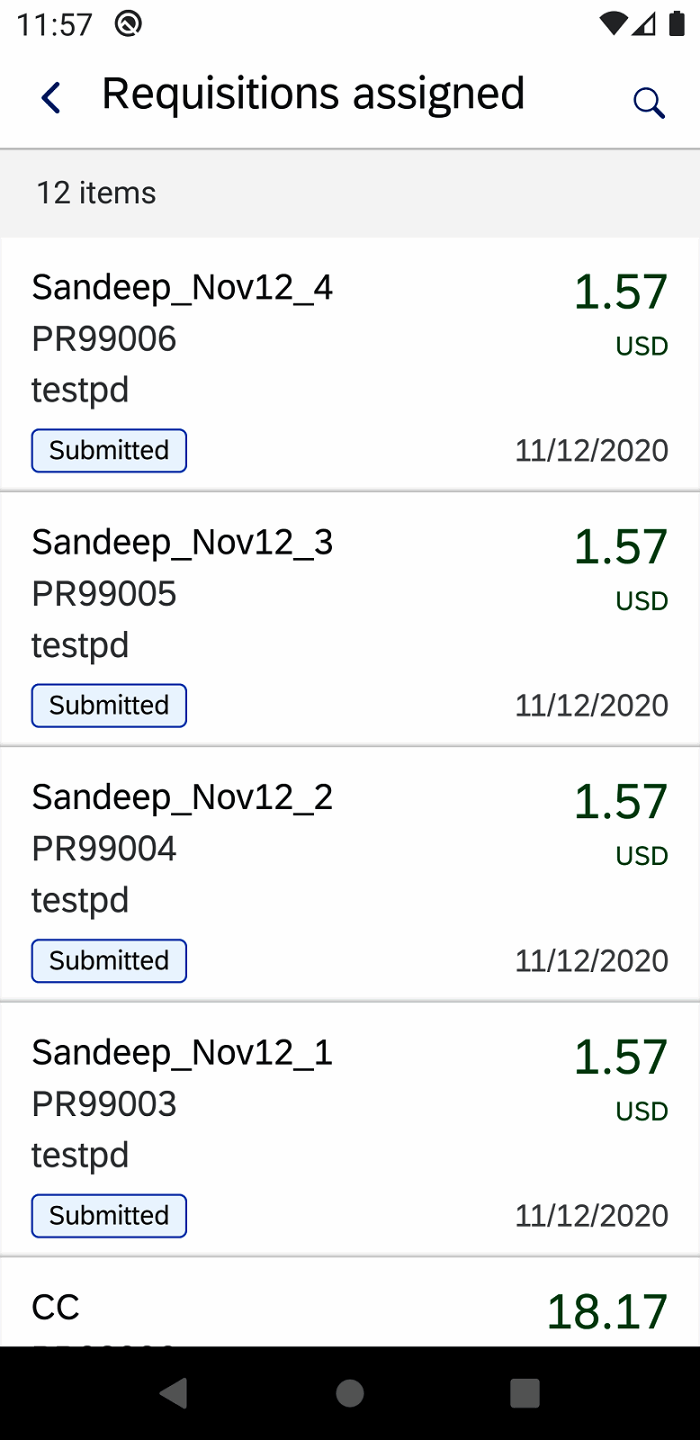Tap the Submitted badge on Sandeep_Nov12_4
This screenshot has height=1440, width=700.
(x=108, y=450)
